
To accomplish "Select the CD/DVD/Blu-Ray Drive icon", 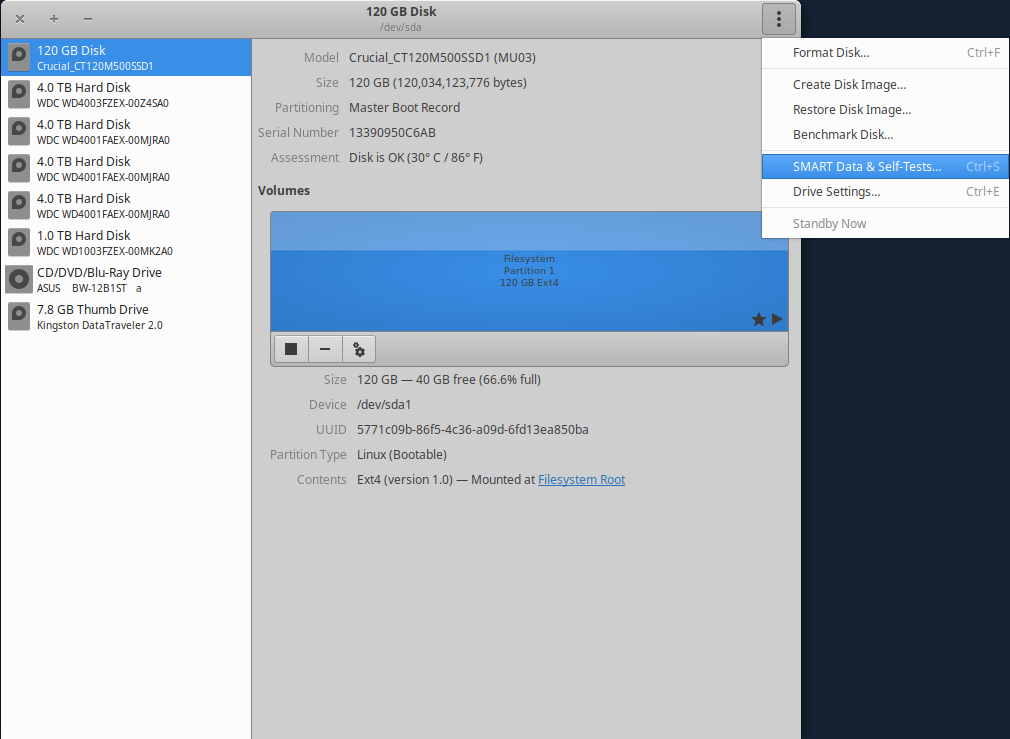I will coord(19,280).
